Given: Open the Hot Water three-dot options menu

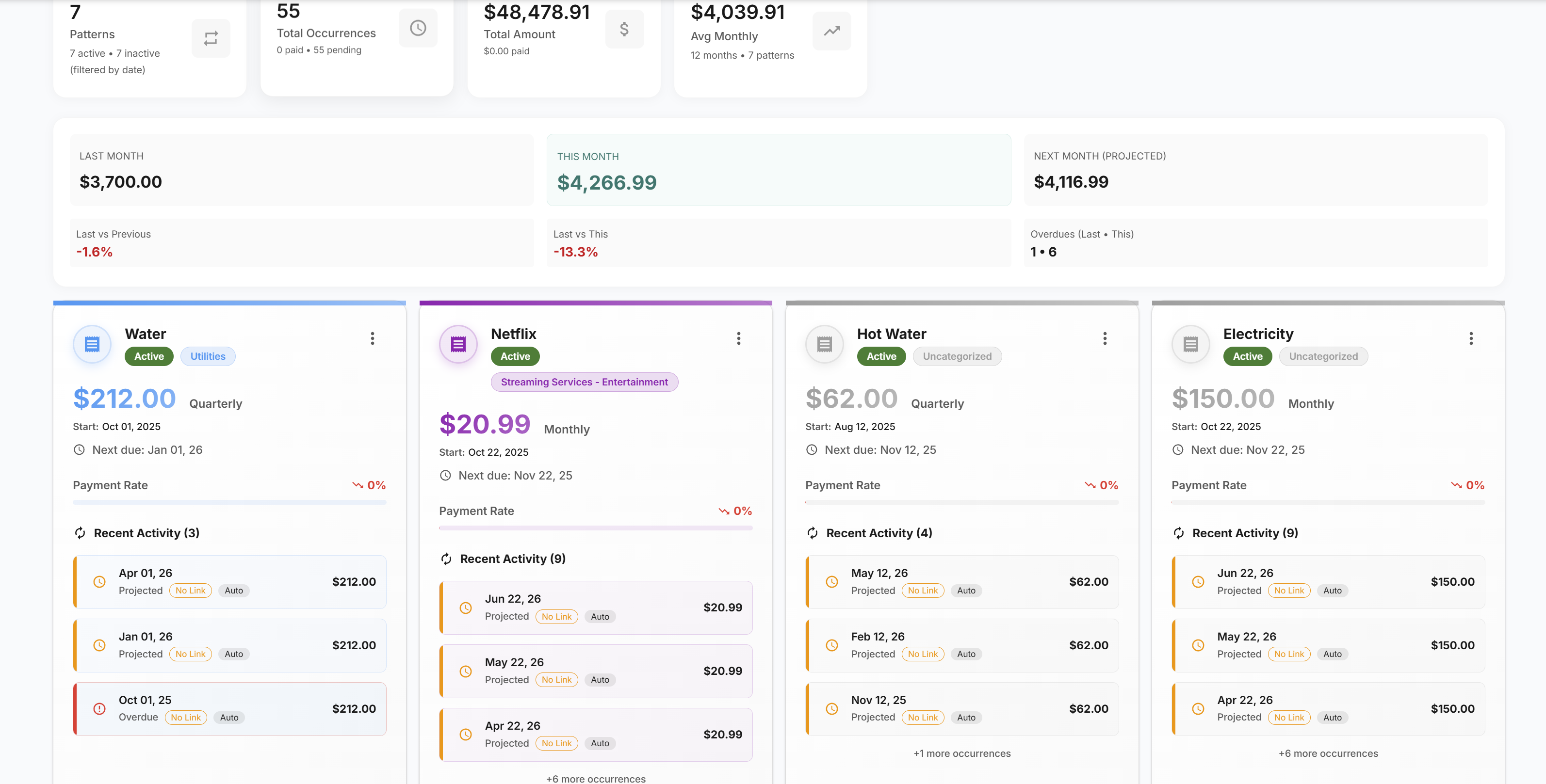Looking at the screenshot, I should [x=1105, y=338].
